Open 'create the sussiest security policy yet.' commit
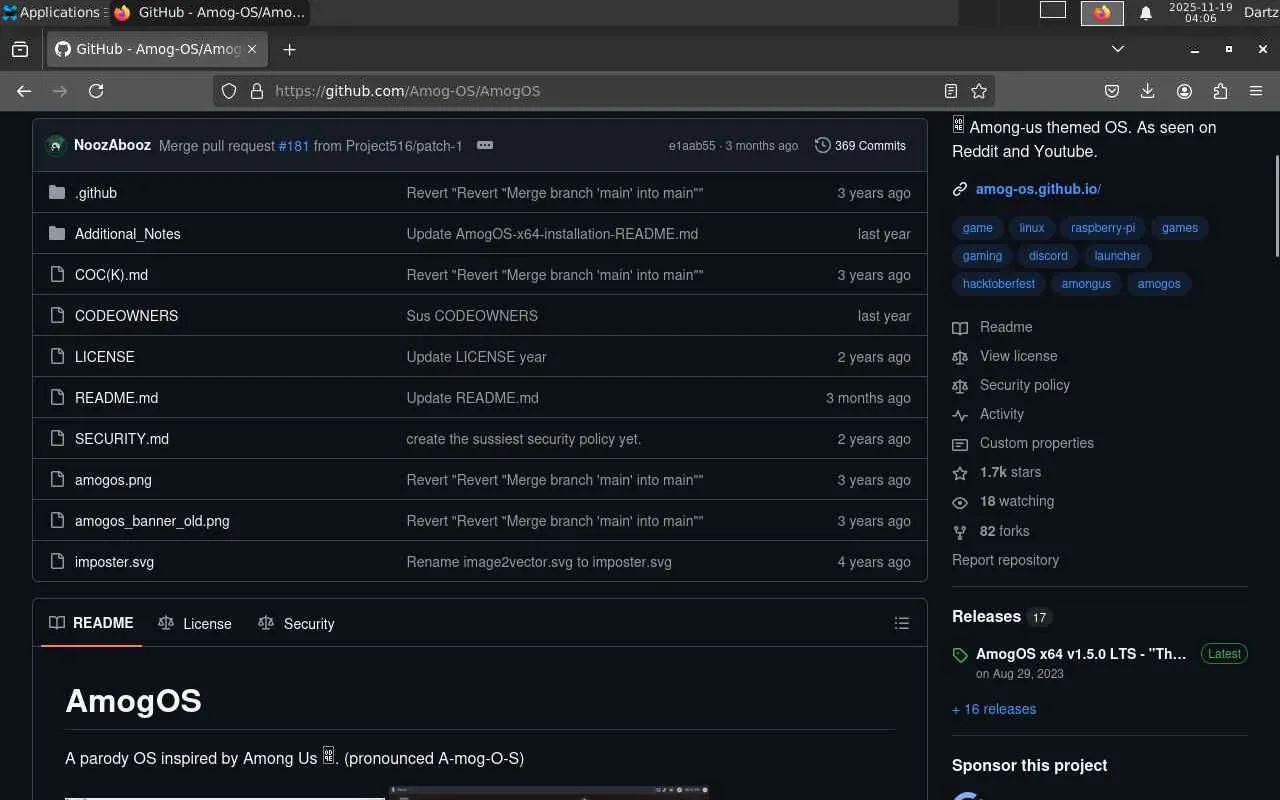This screenshot has height=800, width=1280. pos(524,439)
